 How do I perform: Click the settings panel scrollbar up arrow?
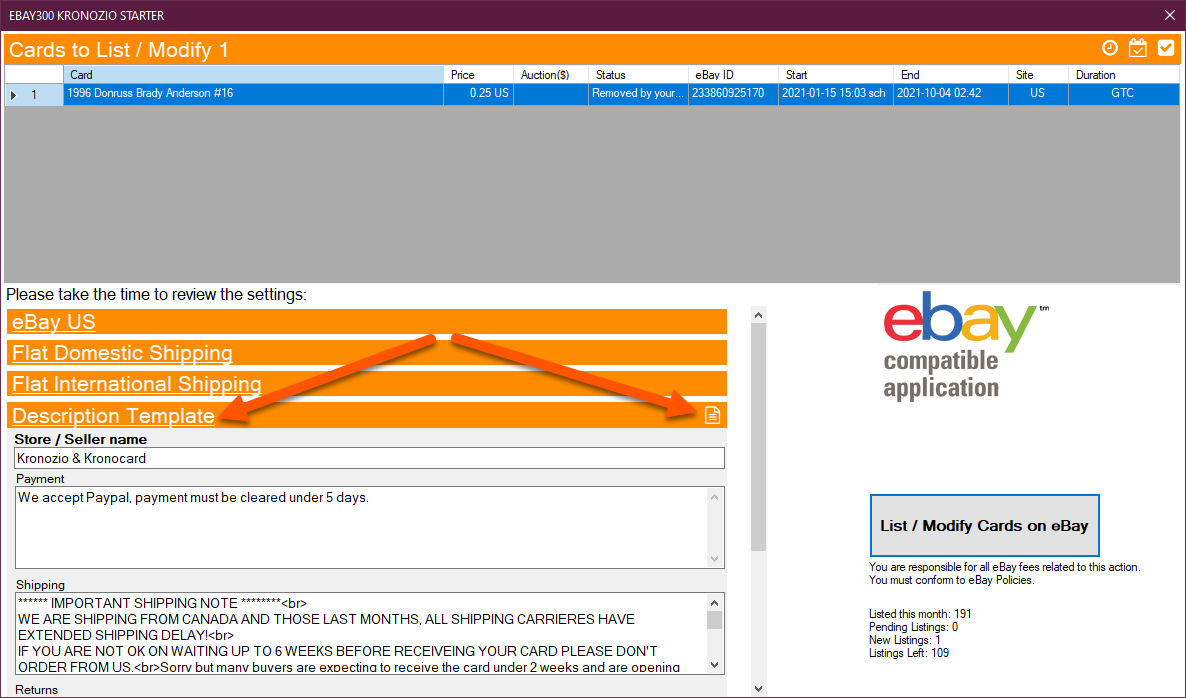pos(759,315)
